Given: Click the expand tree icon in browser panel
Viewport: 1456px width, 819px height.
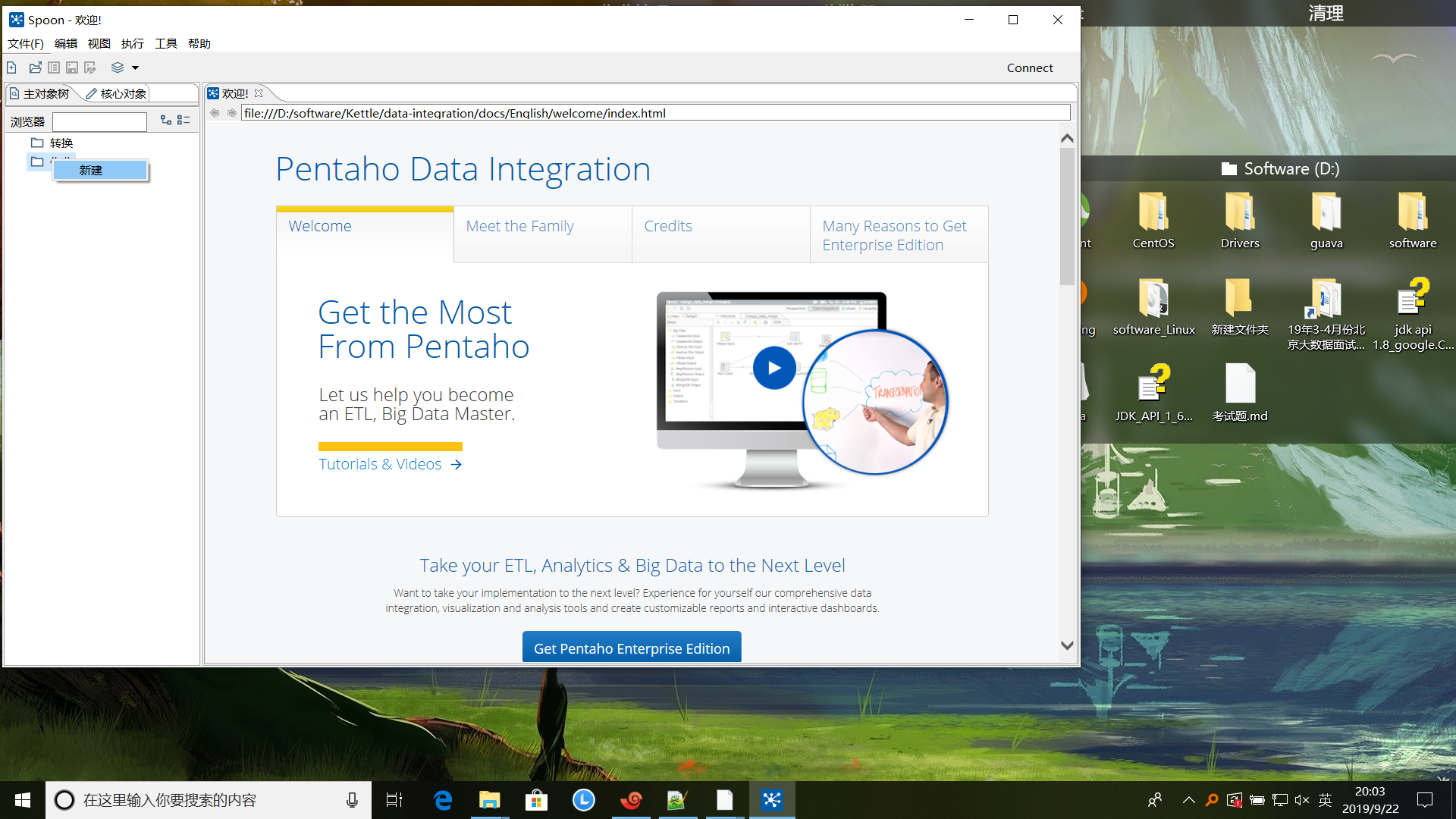Looking at the screenshot, I should pos(165,120).
